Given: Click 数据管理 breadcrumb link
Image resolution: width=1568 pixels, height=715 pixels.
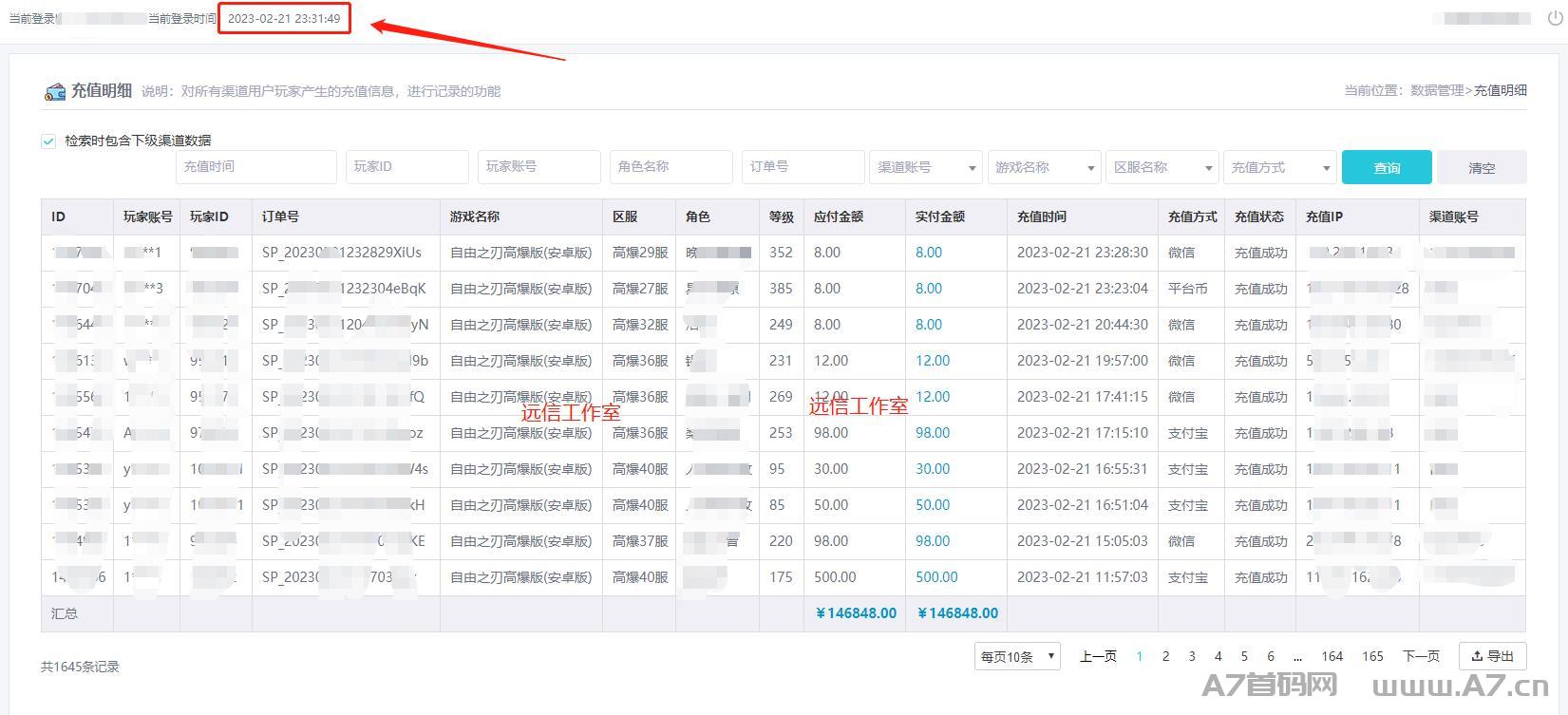Looking at the screenshot, I should [1437, 91].
